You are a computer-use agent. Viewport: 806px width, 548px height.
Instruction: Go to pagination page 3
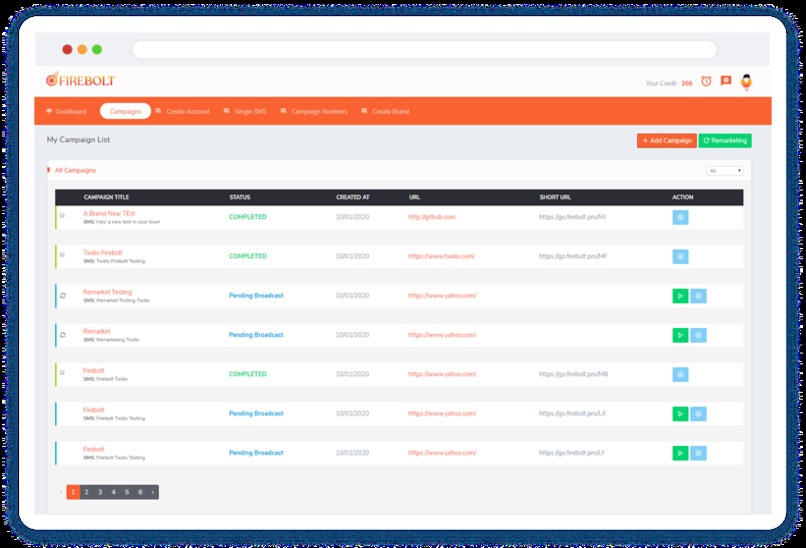(100, 492)
